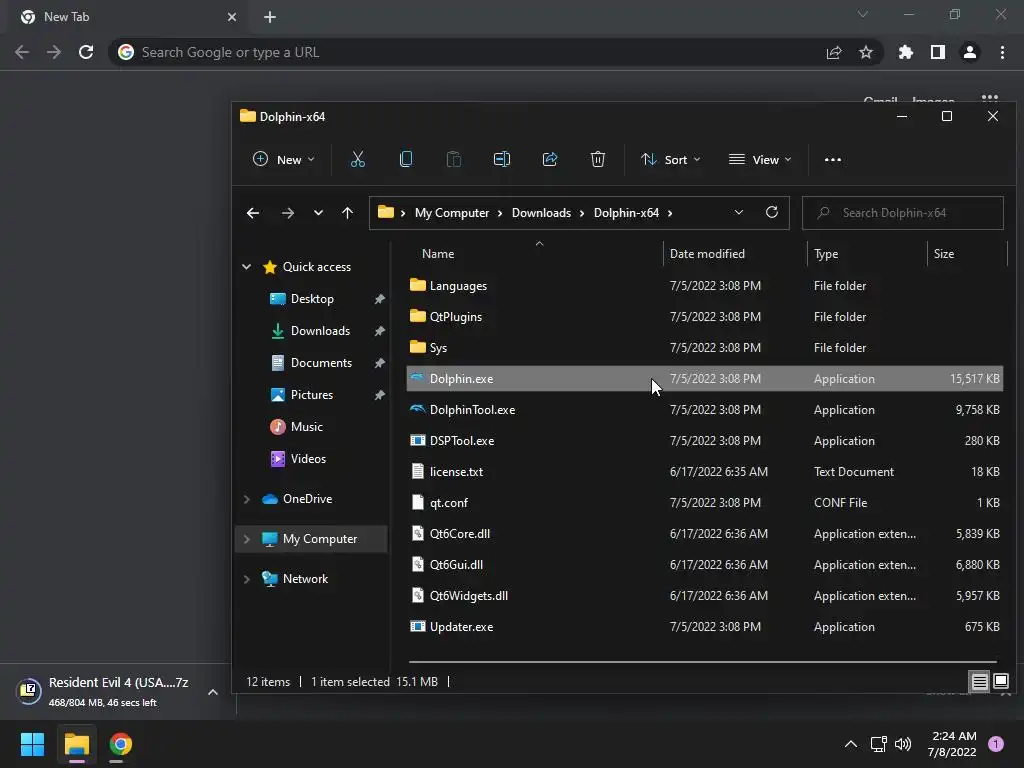Open the View dropdown menu
Screen dimensions: 1024x768
coord(760,159)
